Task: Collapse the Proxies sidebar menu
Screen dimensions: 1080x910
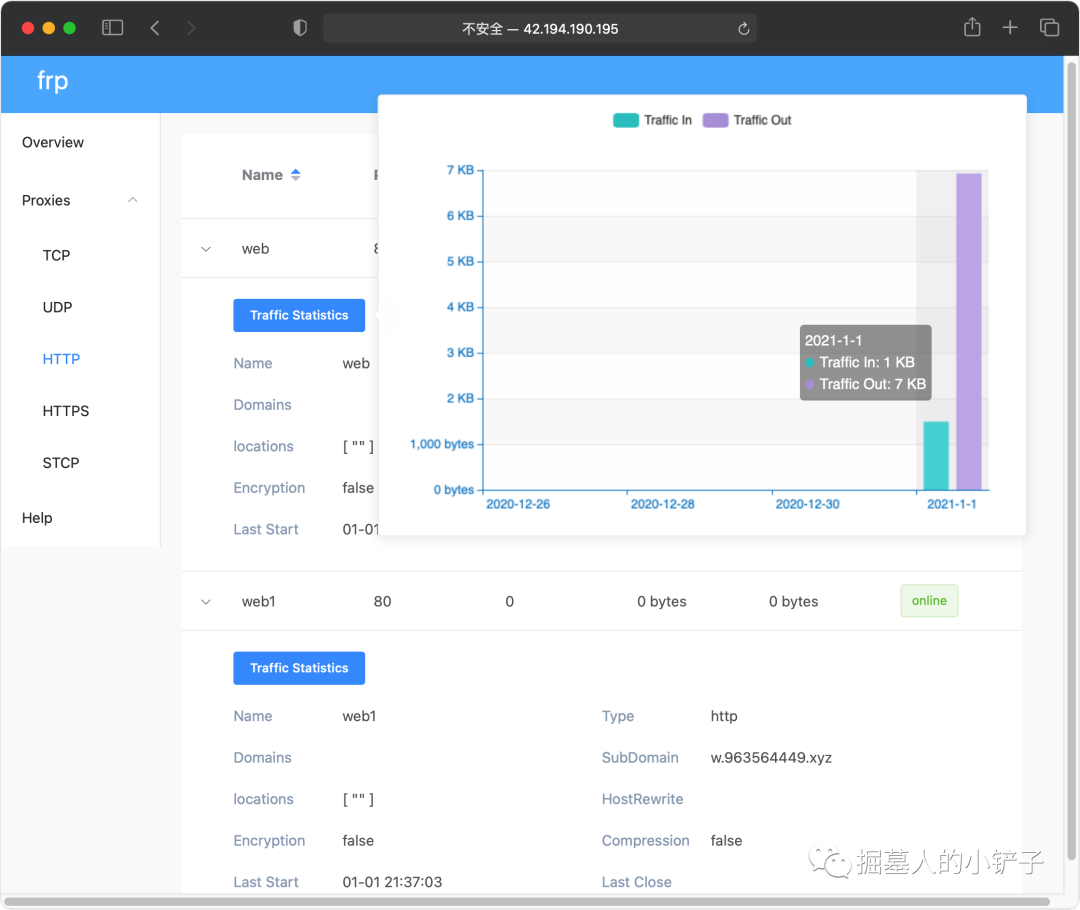Action: click(x=133, y=200)
